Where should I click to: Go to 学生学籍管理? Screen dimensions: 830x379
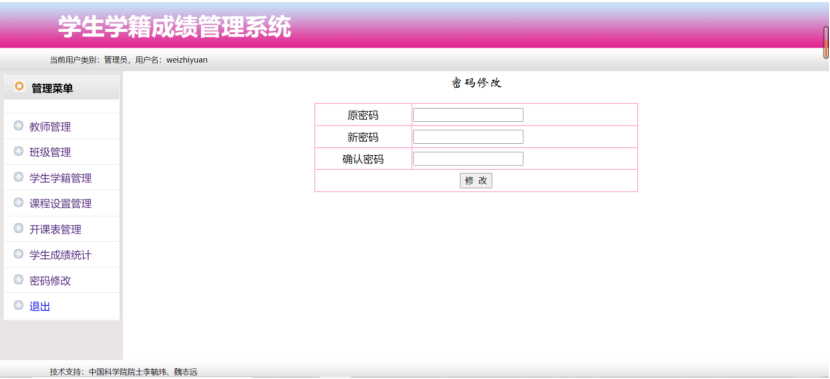pyautogui.click(x=60, y=178)
